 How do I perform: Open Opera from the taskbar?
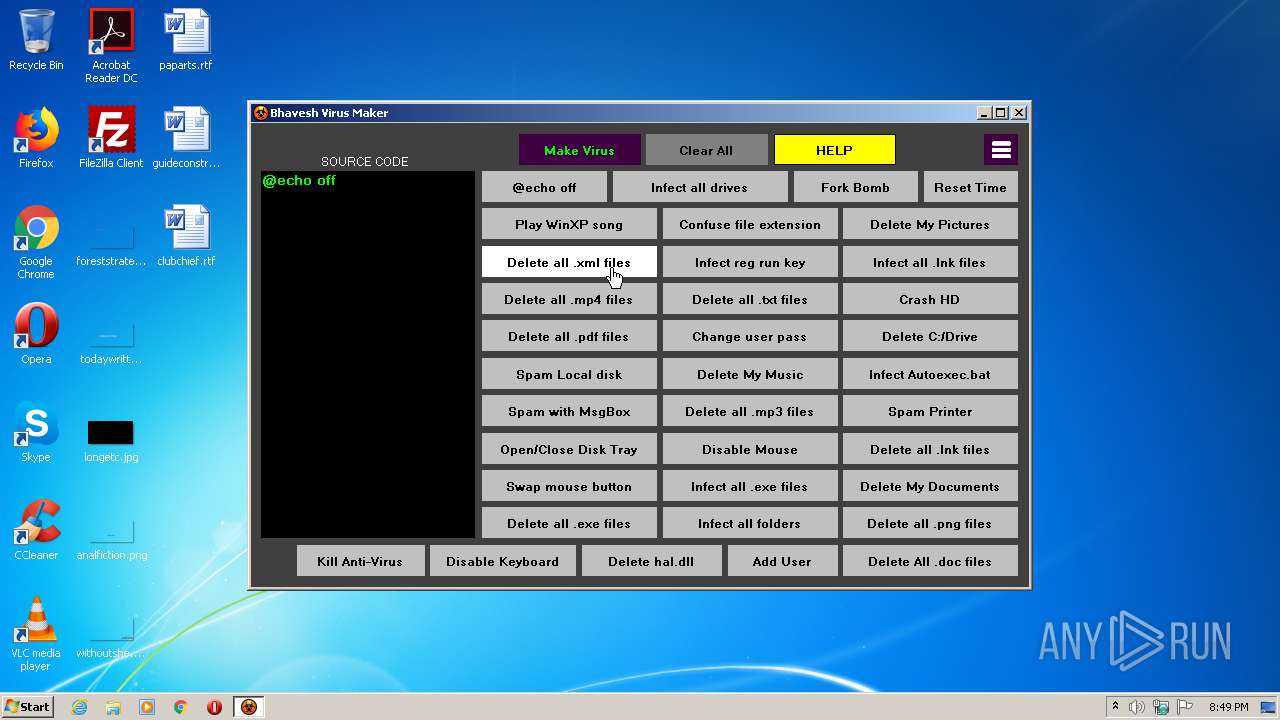pyautogui.click(x=214, y=707)
